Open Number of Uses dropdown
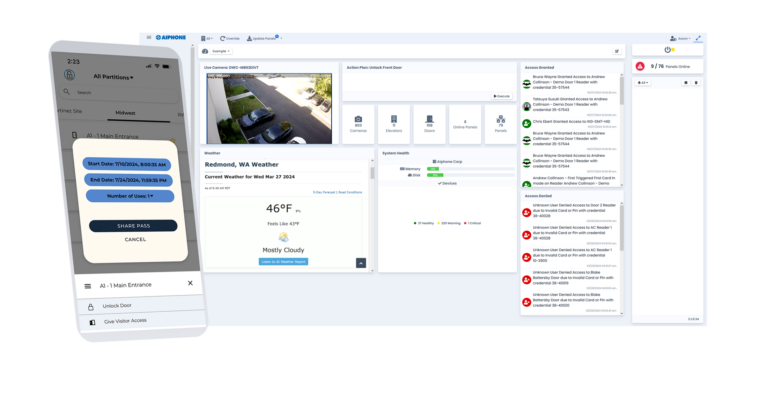768x403 pixels. (x=130, y=196)
